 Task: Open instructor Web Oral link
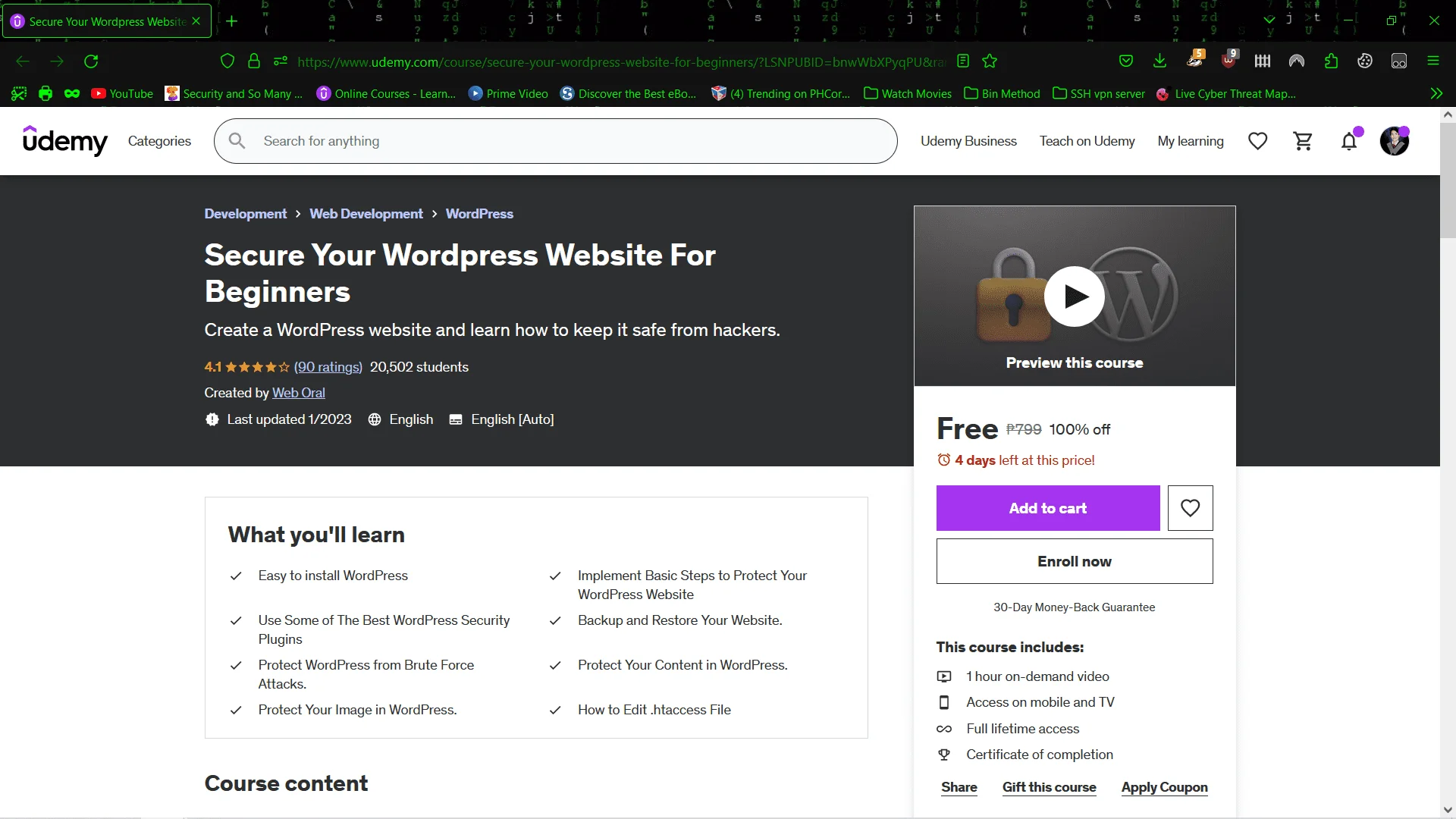(x=299, y=393)
